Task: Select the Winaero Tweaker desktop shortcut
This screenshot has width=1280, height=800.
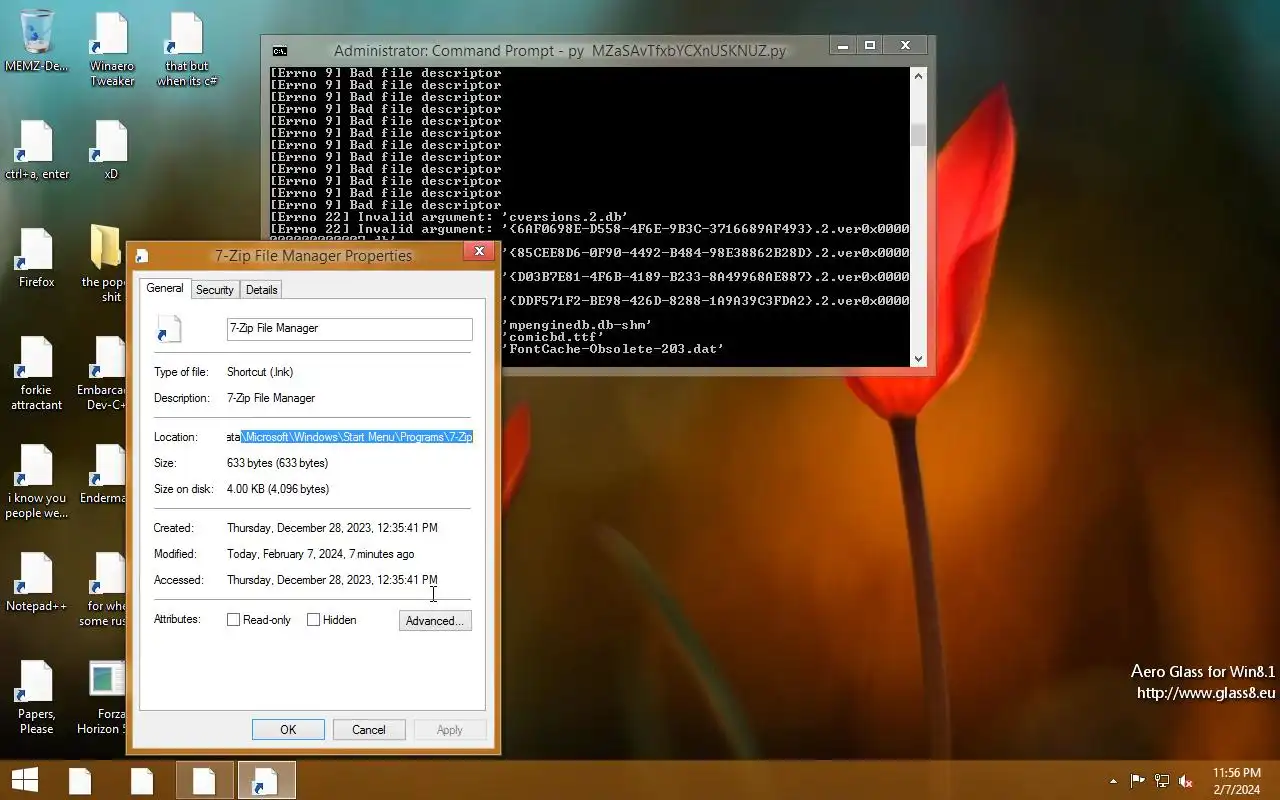Action: [112, 50]
